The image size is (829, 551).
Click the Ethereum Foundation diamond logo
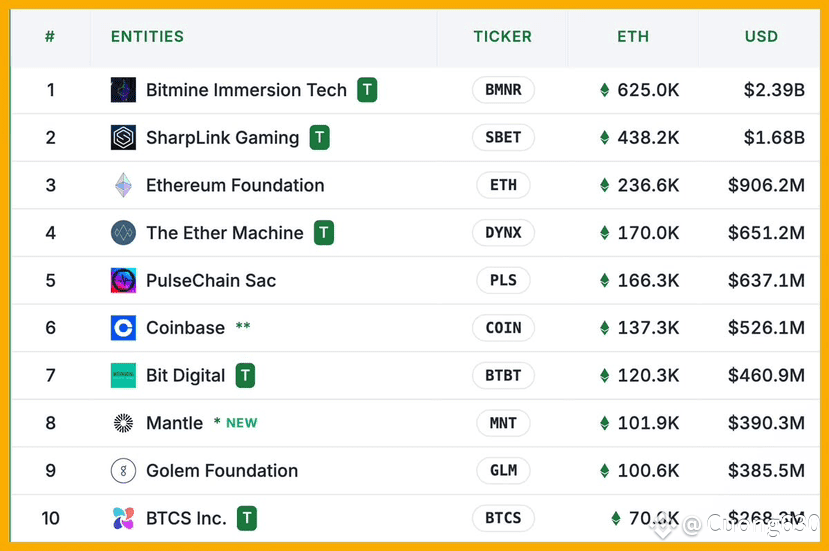[123, 185]
